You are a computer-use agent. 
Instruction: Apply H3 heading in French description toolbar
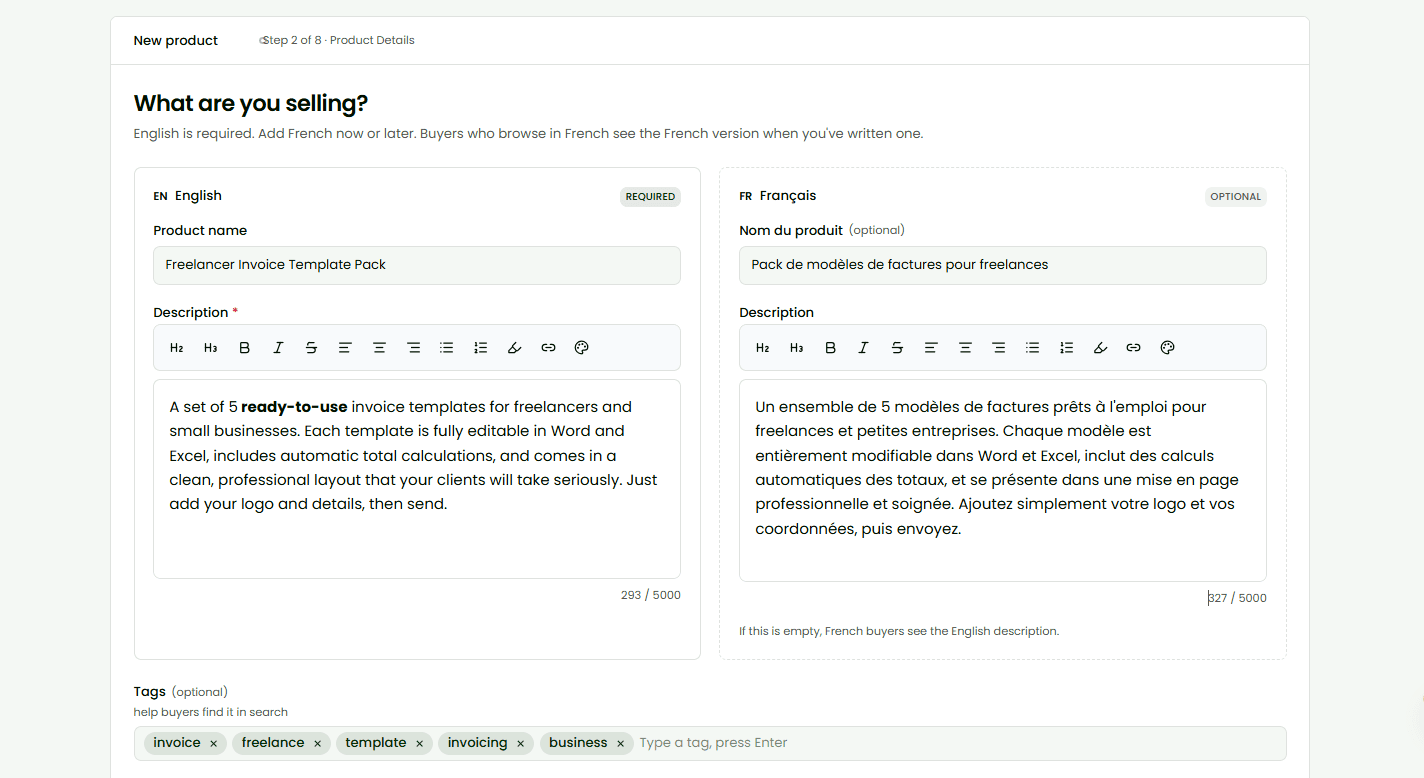[x=797, y=348]
